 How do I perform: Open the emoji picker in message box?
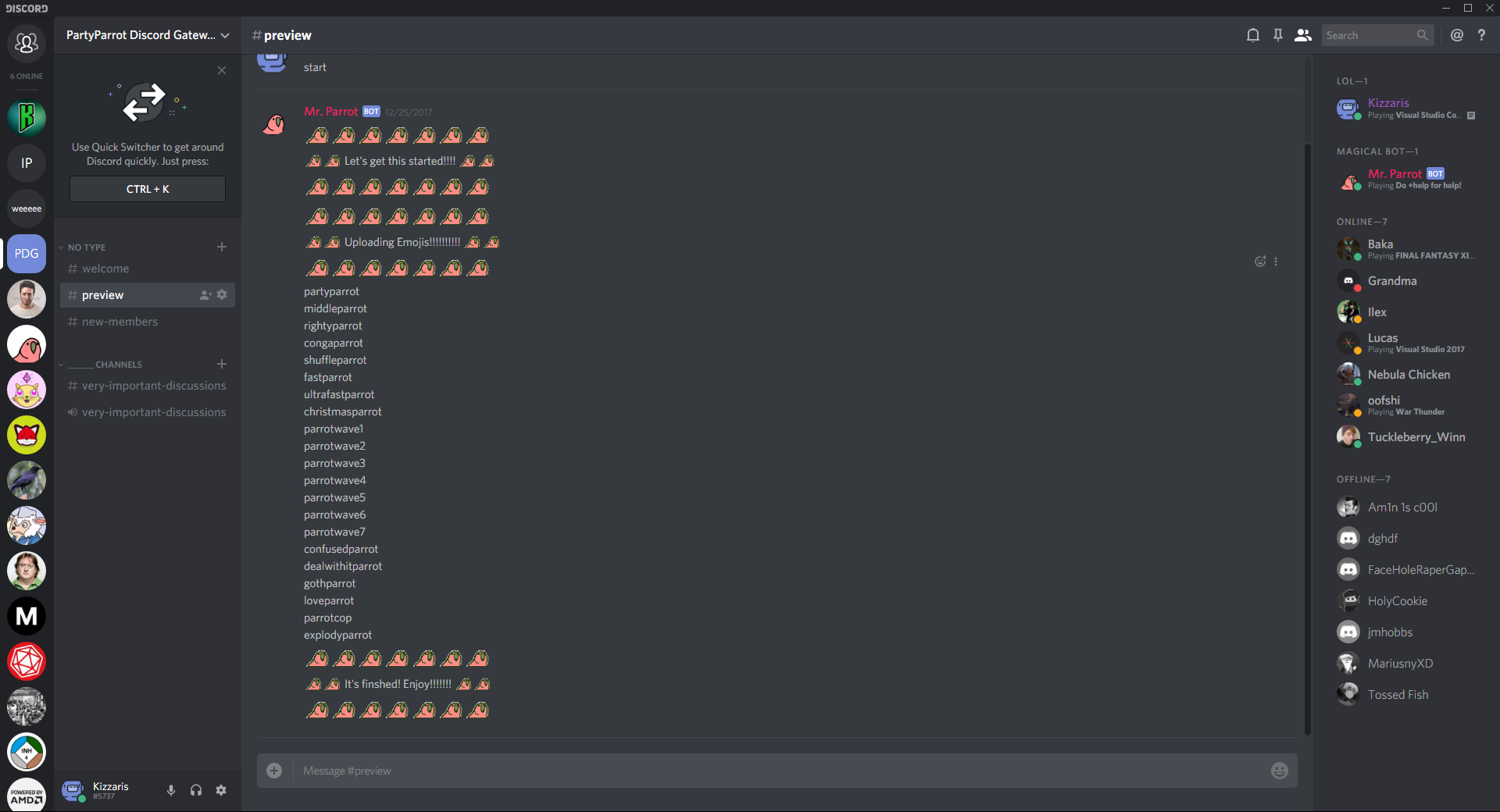point(1280,771)
